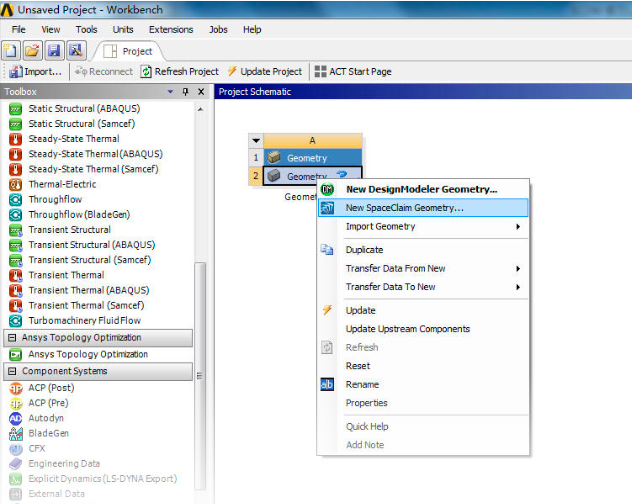Select Transient Thermal (ABAQUS) in Toolbox
Image resolution: width=632 pixels, height=504 pixels.
[89, 290]
